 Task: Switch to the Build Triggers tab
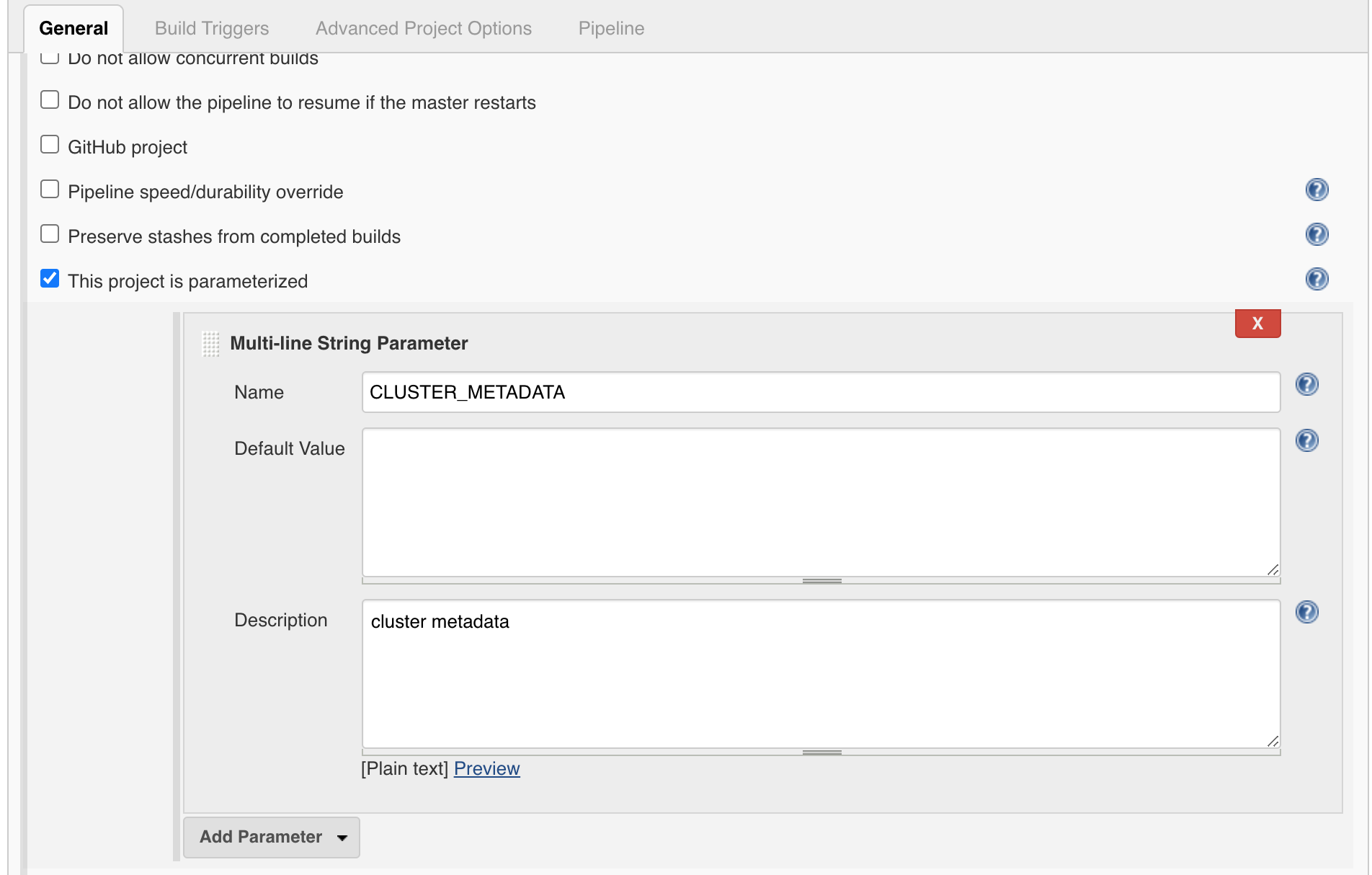pyautogui.click(x=211, y=29)
